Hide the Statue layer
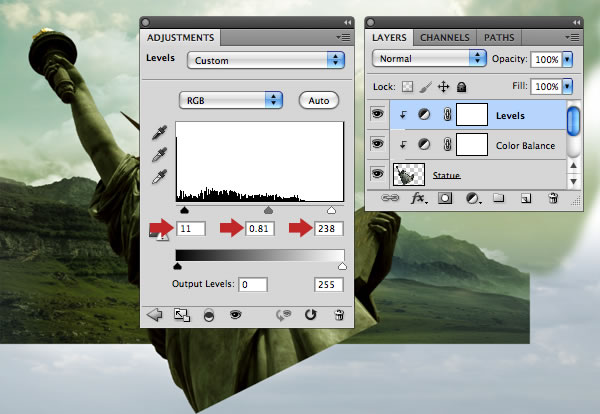Image resolution: width=600 pixels, height=414 pixels. (378, 173)
